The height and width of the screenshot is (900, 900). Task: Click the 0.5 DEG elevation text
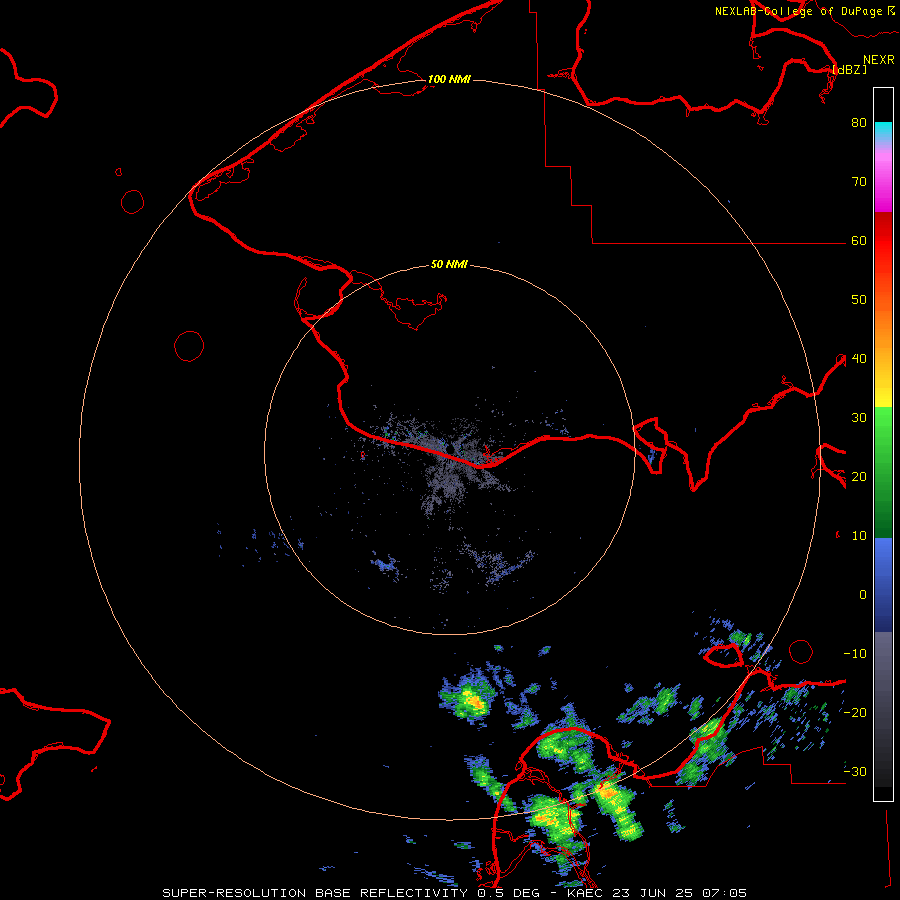pyautogui.click(x=510, y=893)
